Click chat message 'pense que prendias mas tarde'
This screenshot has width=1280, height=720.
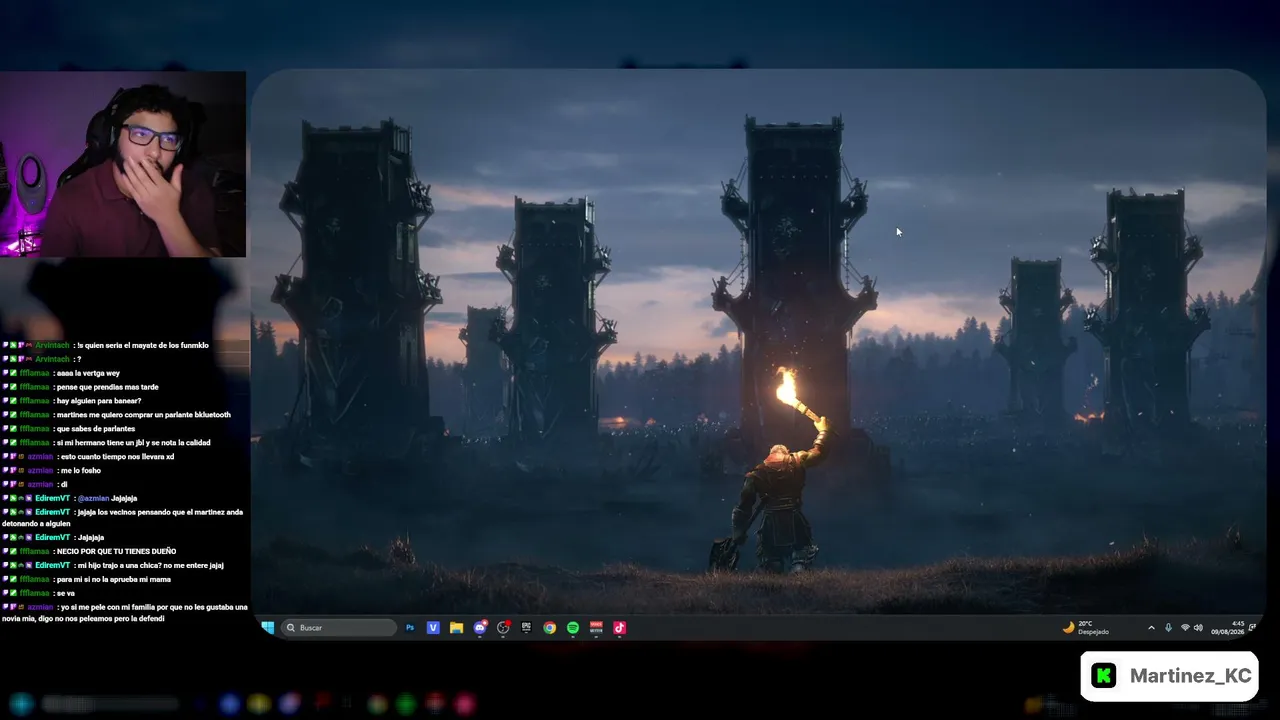pyautogui.click(x=107, y=387)
